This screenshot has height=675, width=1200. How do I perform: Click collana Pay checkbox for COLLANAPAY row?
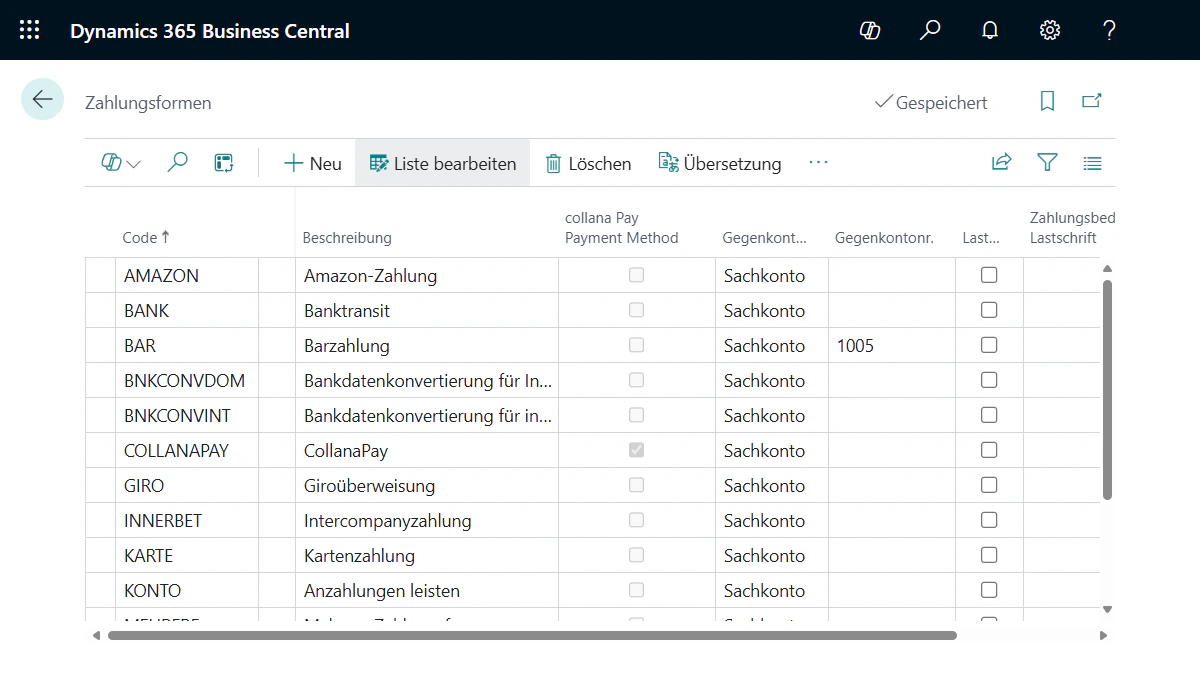tap(636, 450)
